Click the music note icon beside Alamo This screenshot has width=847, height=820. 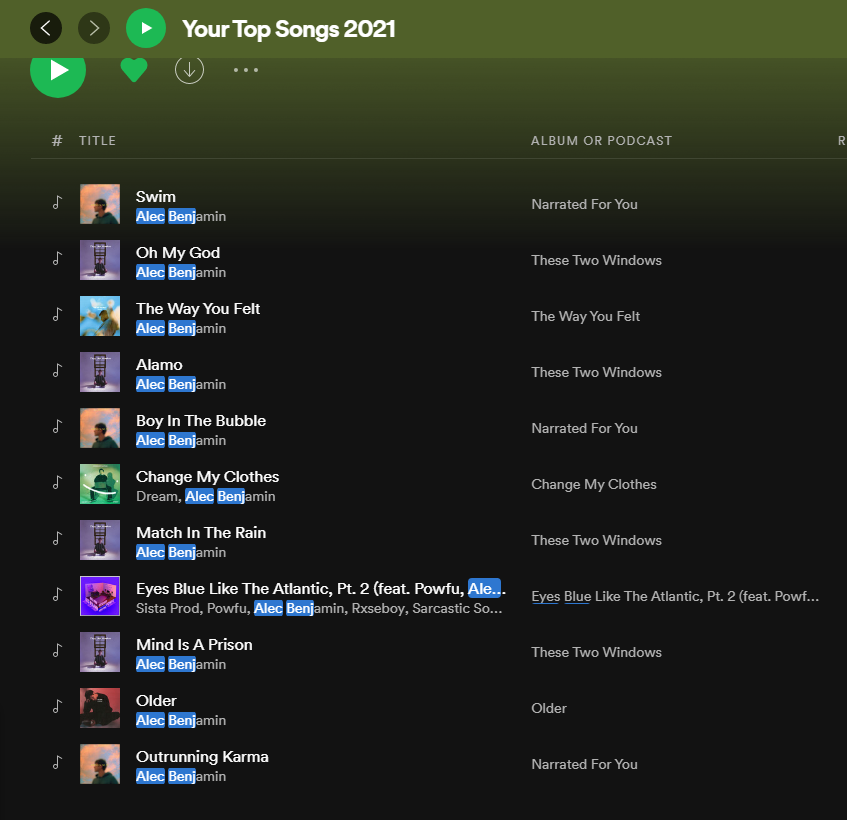(57, 371)
